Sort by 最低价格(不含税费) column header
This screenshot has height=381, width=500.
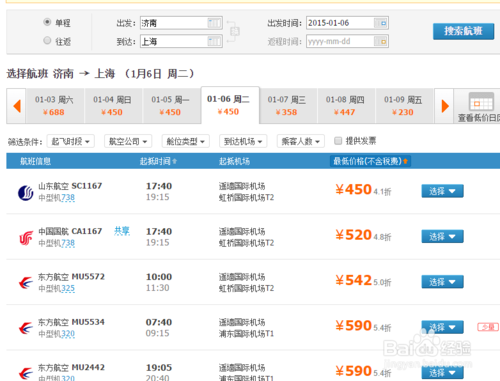pos(370,161)
